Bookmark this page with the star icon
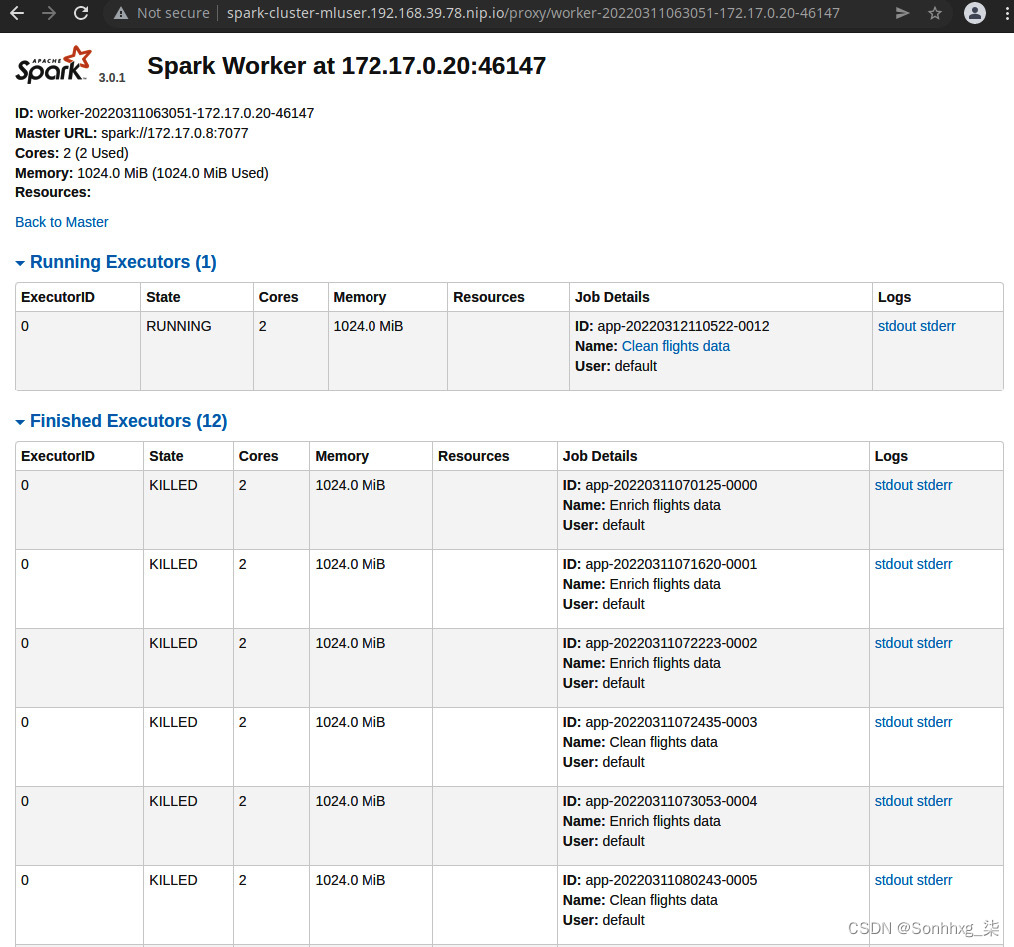The image size is (1014, 947). [x=934, y=13]
